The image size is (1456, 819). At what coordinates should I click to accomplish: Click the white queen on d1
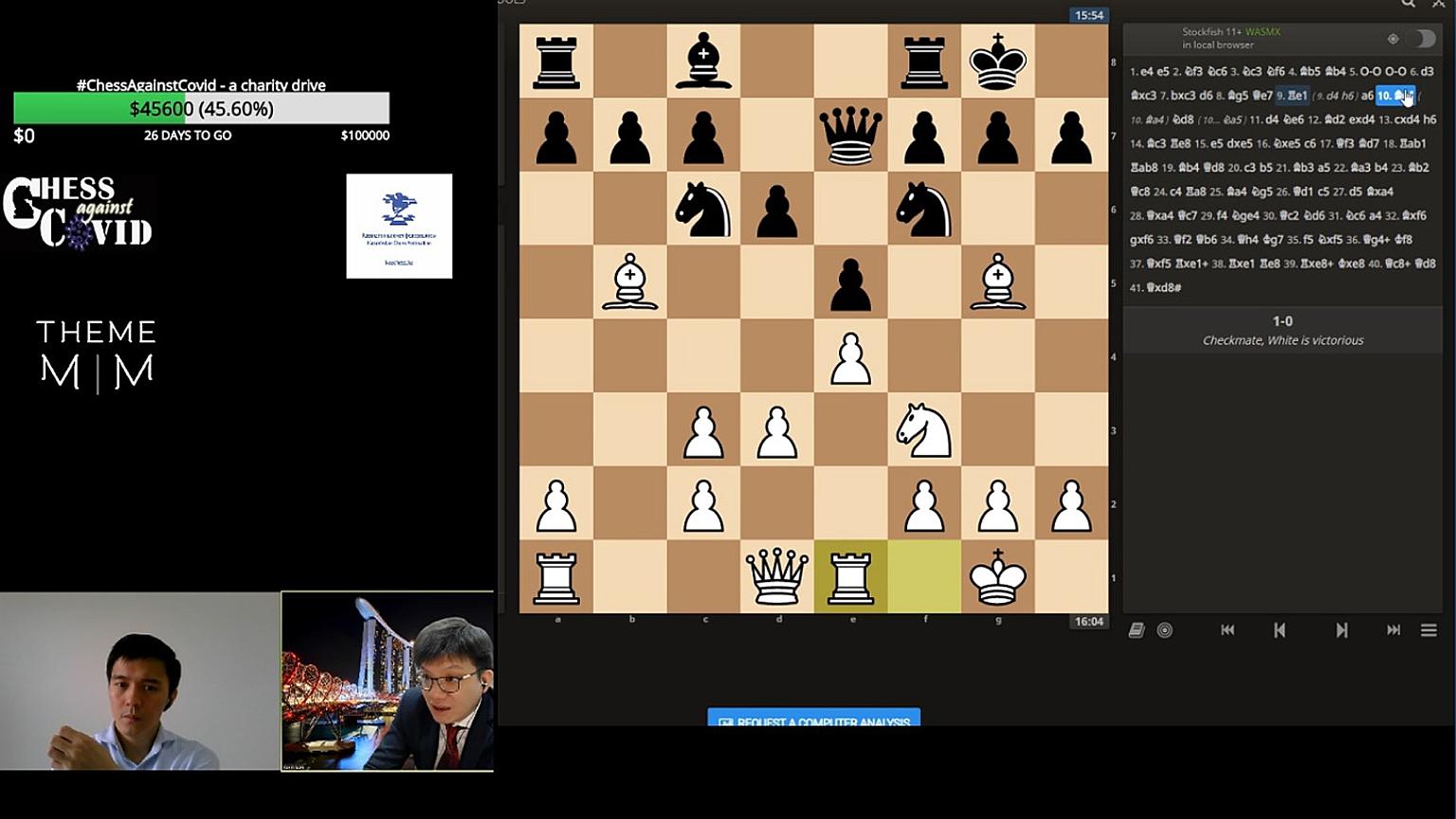[x=776, y=576]
